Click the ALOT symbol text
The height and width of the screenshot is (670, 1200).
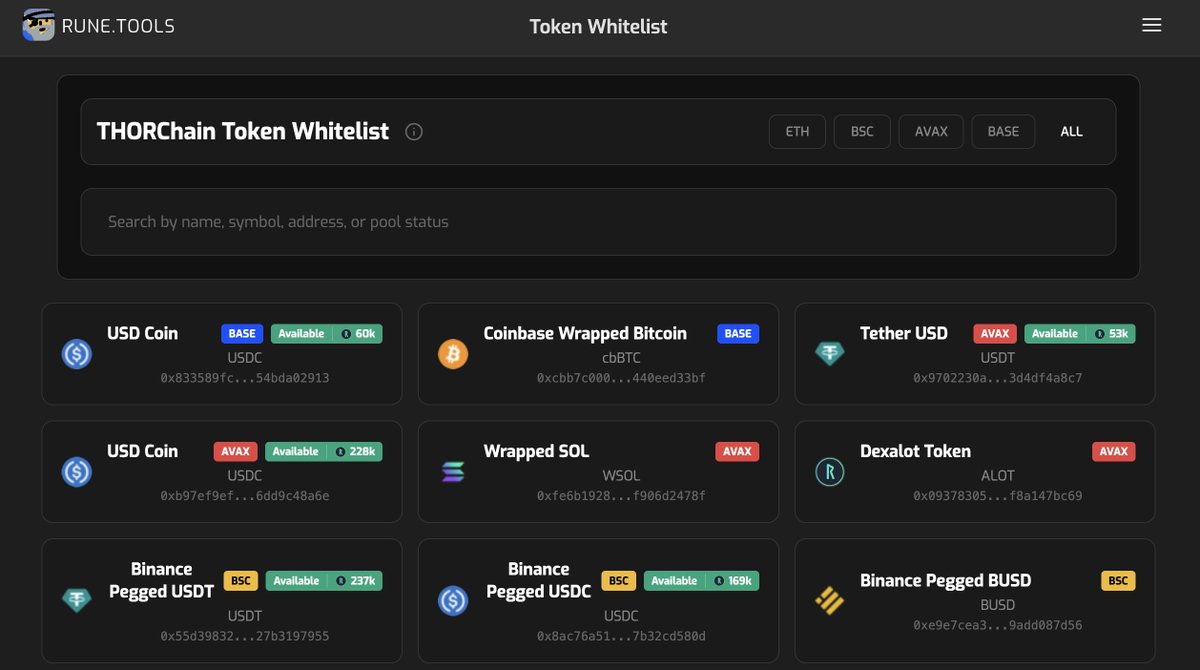click(x=998, y=476)
